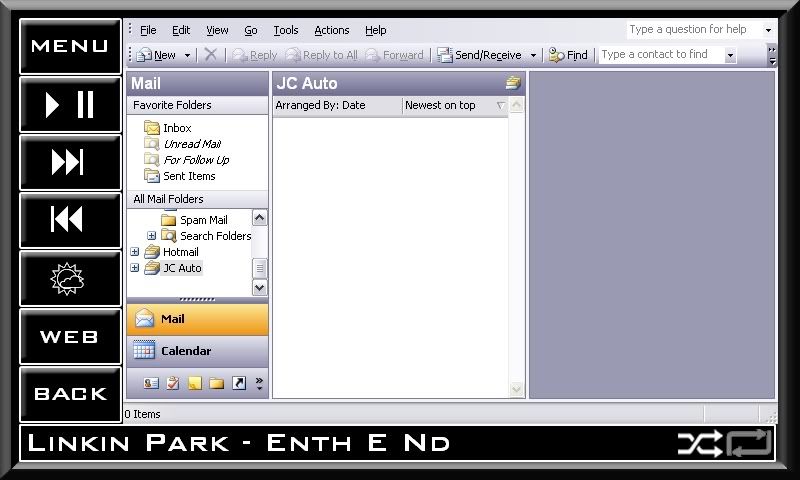Click the Favorite Folders header
The image size is (800, 480).
(x=197, y=105)
